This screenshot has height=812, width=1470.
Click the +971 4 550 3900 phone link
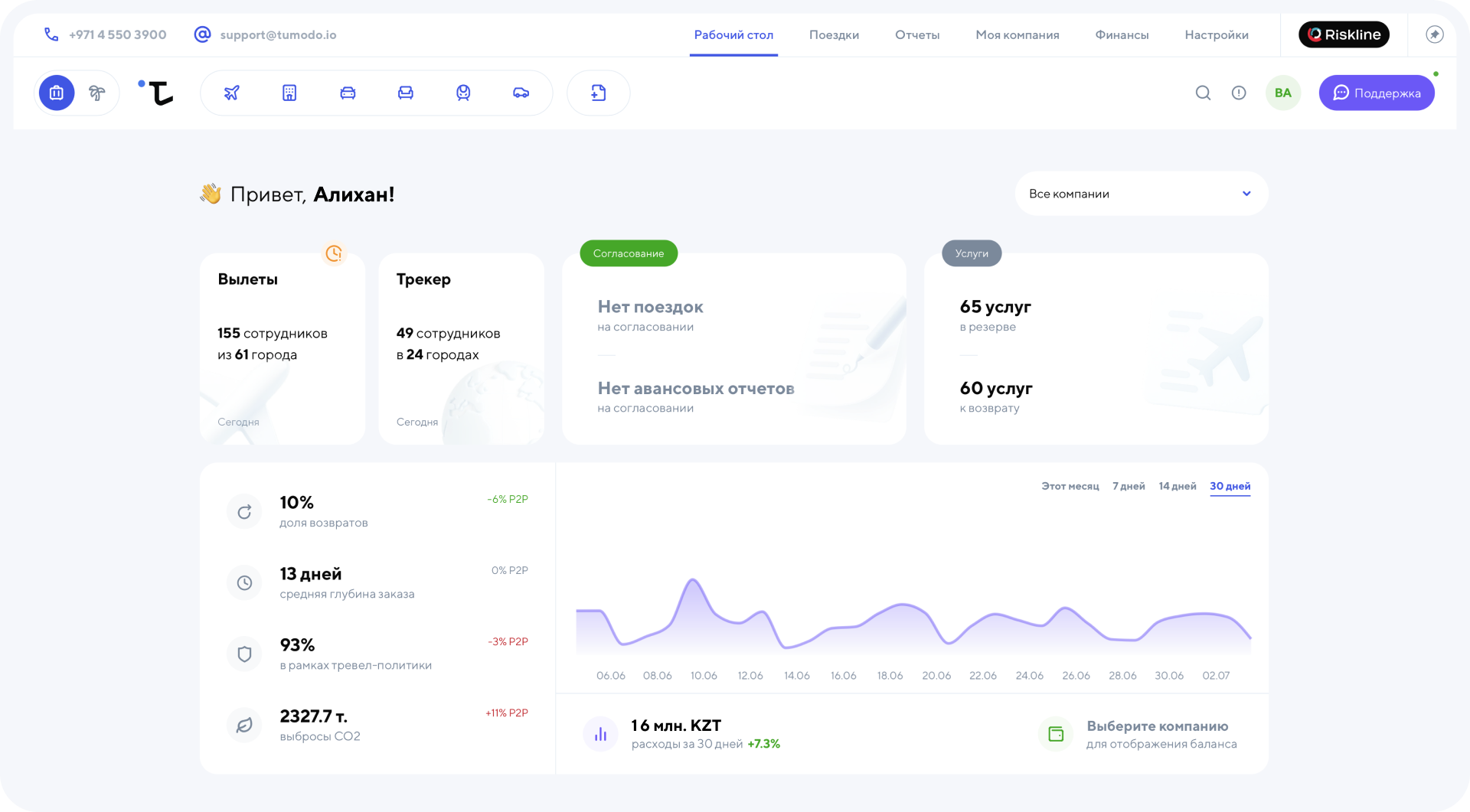(118, 34)
